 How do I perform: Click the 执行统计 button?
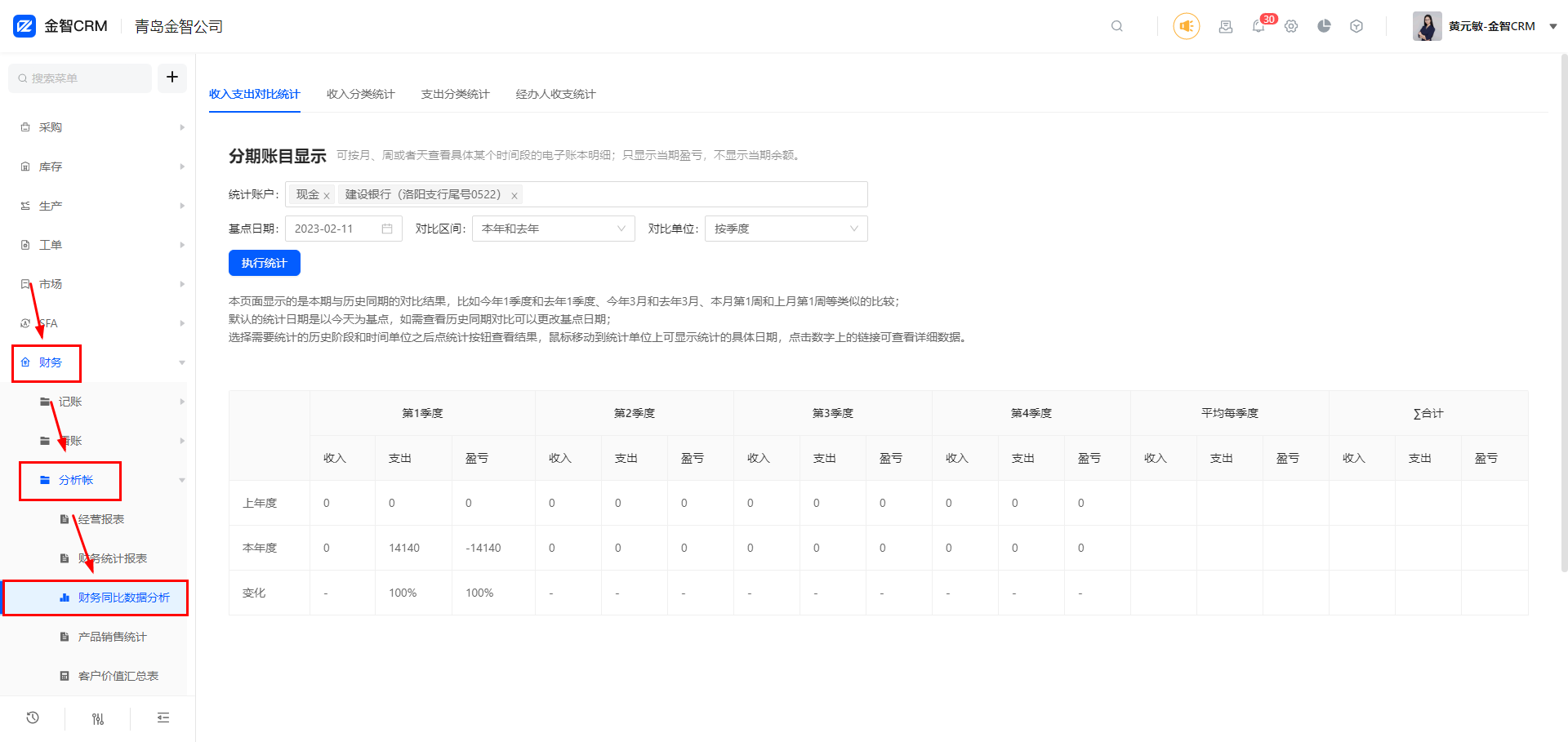click(264, 263)
